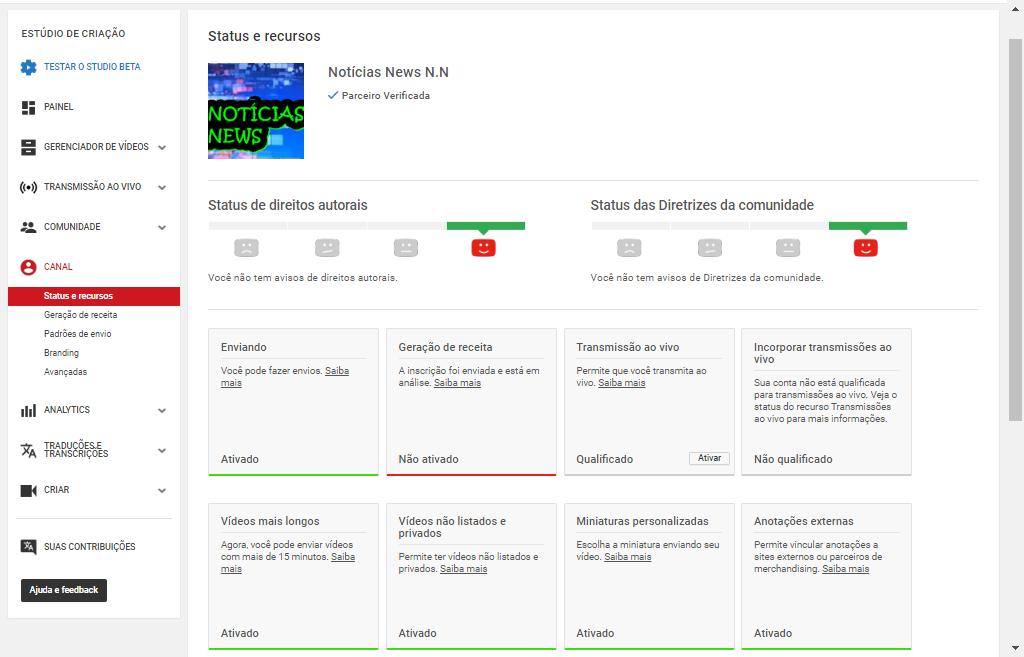Image resolution: width=1024 pixels, height=657 pixels.
Task: Expand the Transmissão ao vivo chevron
Action: [x=162, y=187]
